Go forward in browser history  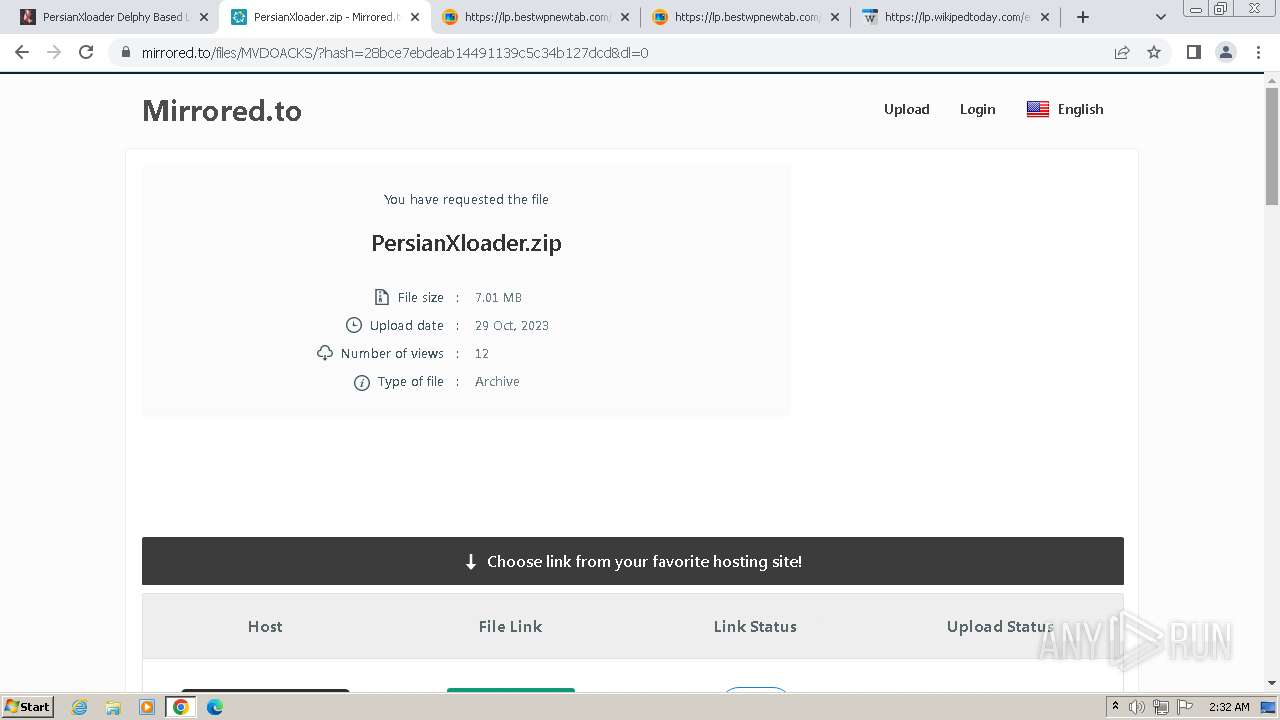pyautogui.click(x=54, y=52)
